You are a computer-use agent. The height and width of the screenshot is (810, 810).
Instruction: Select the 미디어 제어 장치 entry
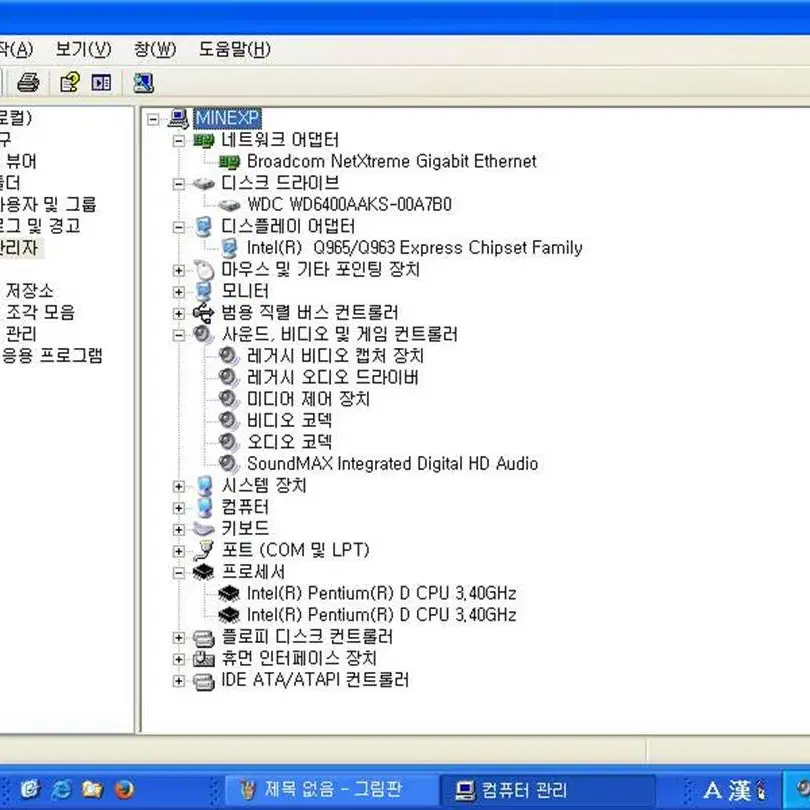pos(308,399)
